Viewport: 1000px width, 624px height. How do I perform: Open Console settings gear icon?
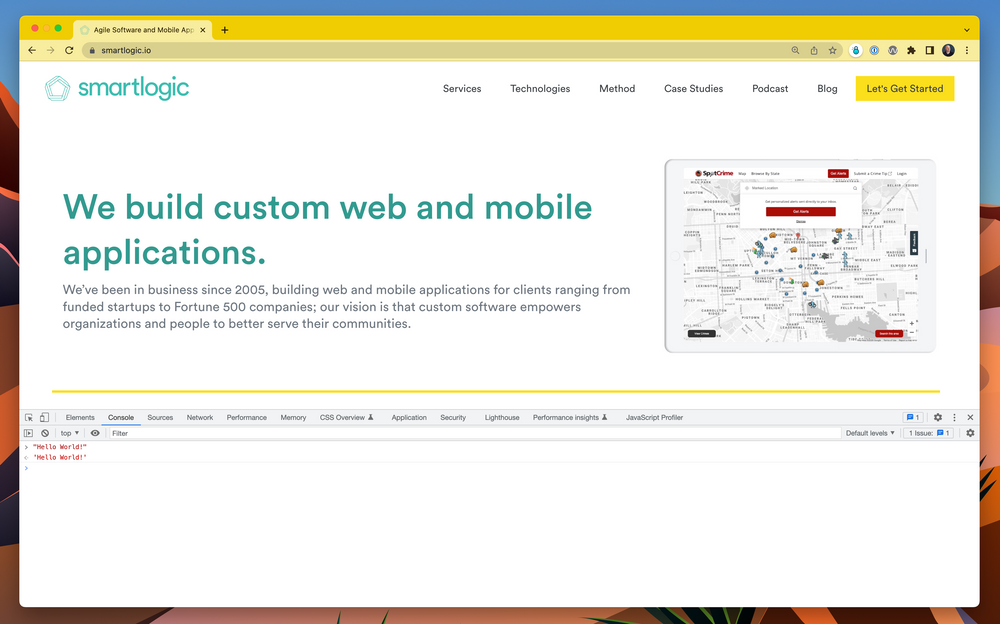970,433
